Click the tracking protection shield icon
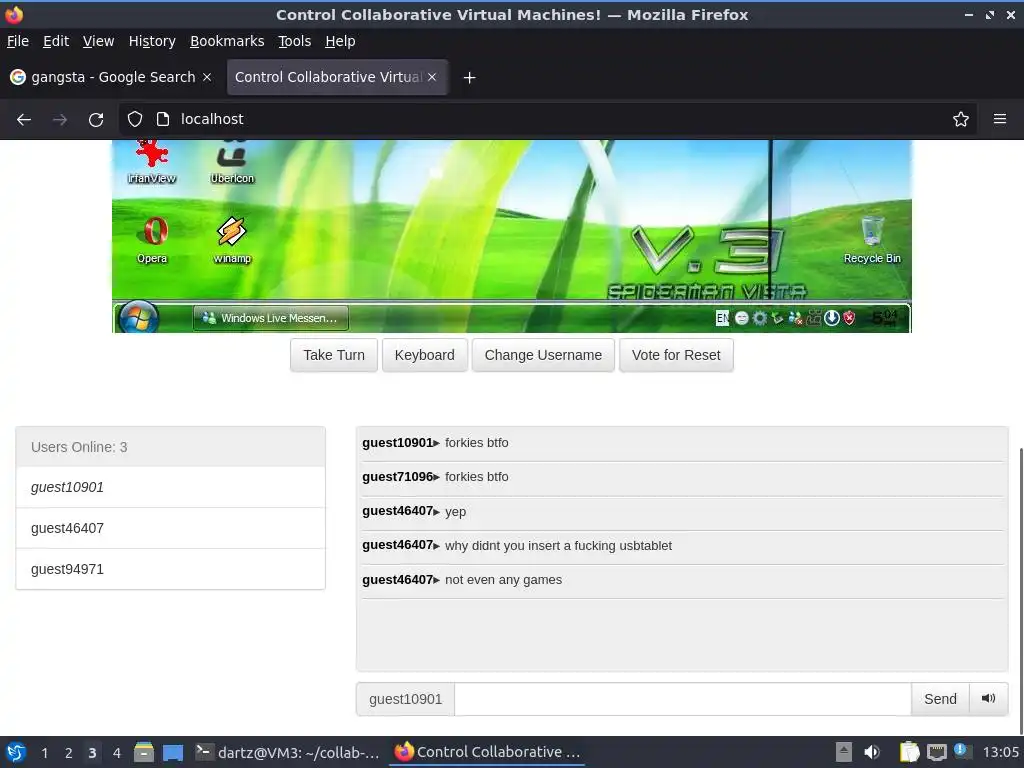The width and height of the screenshot is (1024, 768). [135, 119]
